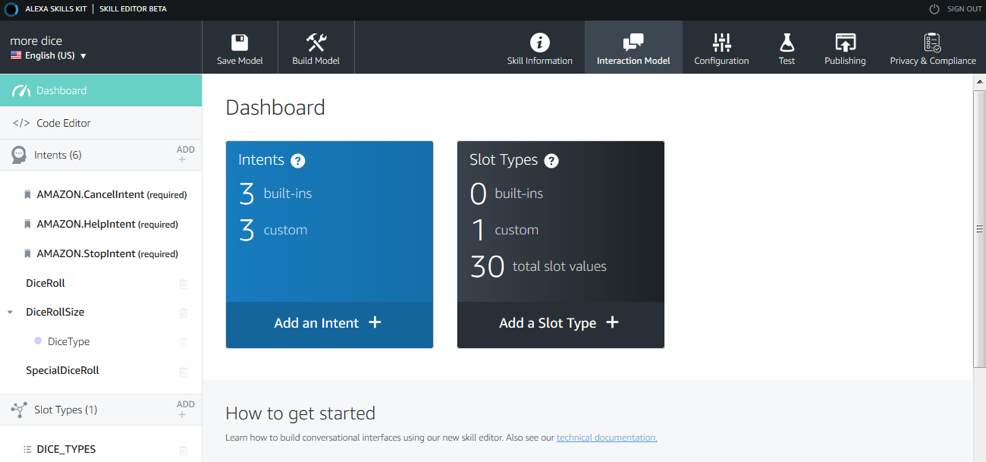Screen dimensions: 986x462
Task: Click bookmark icon beside AMAZON.StopIntent
Action: pos(27,254)
